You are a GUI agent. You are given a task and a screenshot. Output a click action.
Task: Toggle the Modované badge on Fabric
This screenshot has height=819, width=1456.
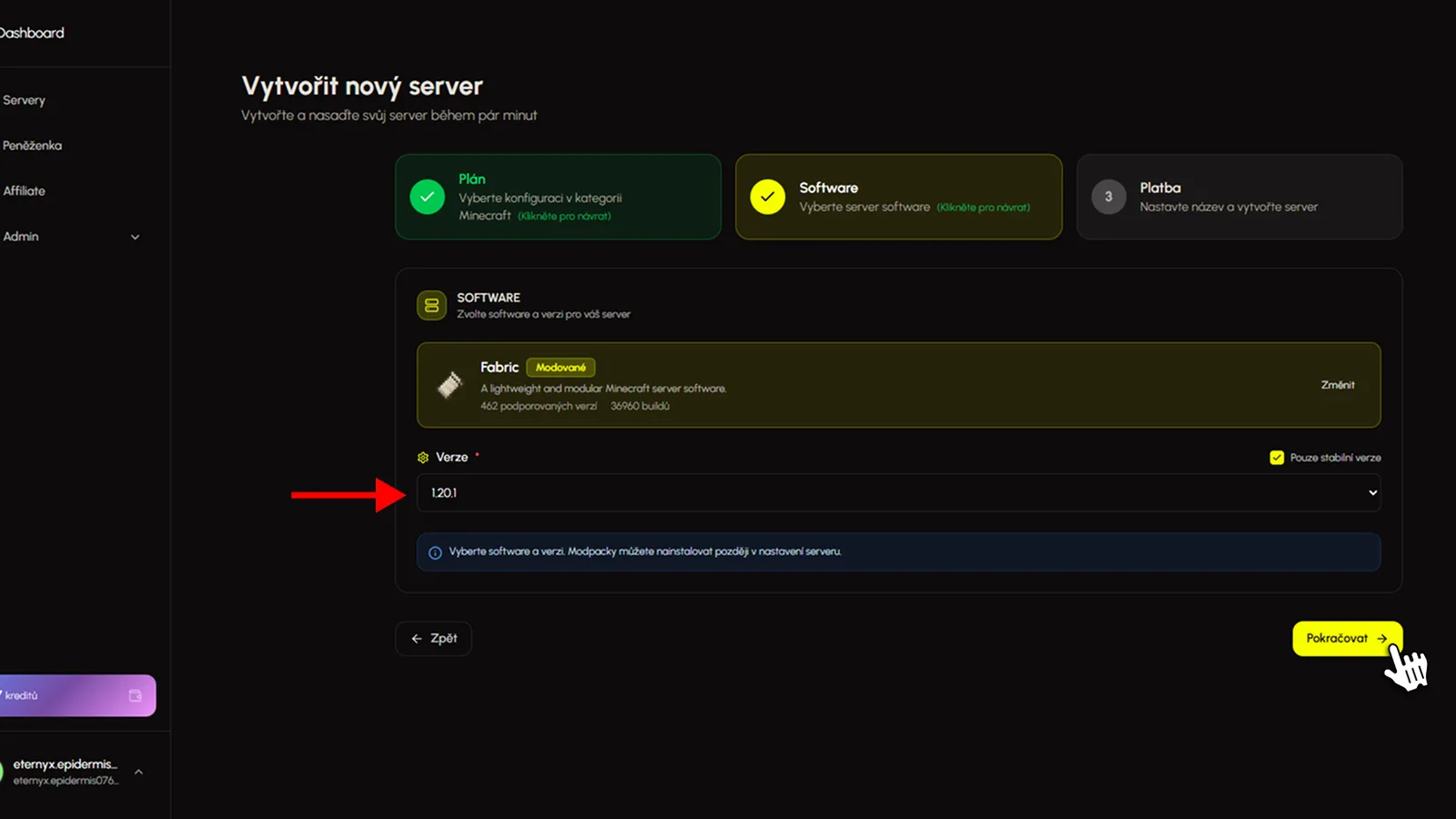tap(561, 367)
